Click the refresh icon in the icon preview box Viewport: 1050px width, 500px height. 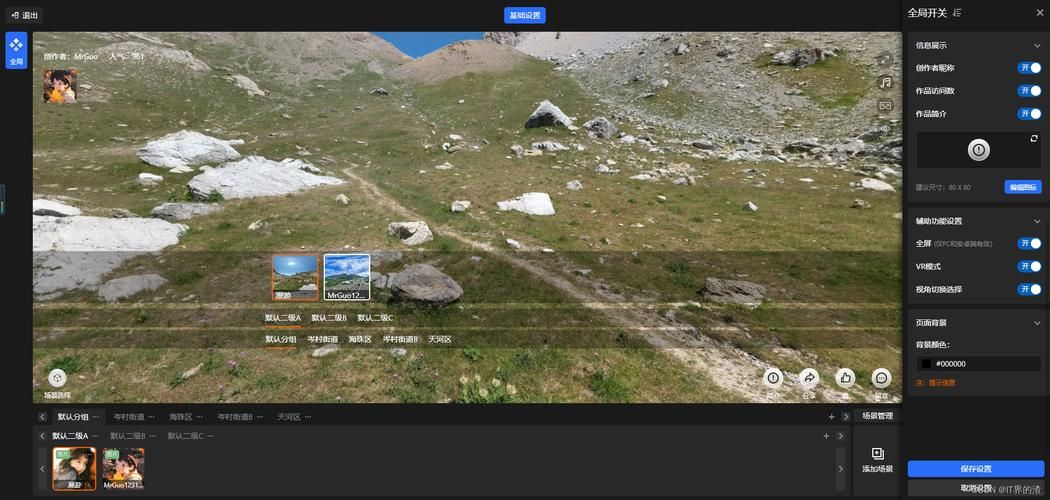[1034, 138]
